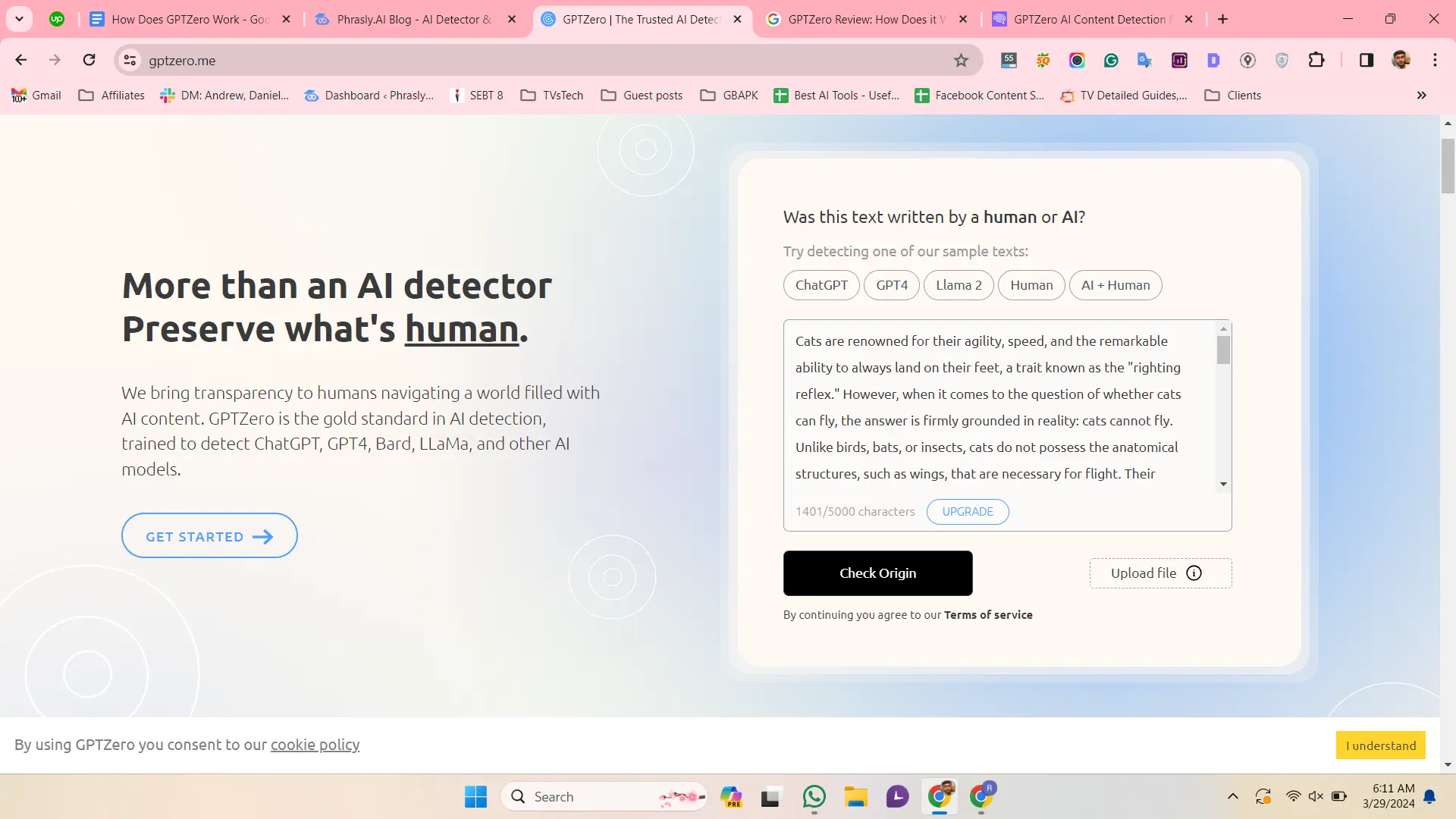Image resolution: width=1456 pixels, height=819 pixels.
Task: Open the GBAPK bookmark folder
Action: tap(730, 96)
